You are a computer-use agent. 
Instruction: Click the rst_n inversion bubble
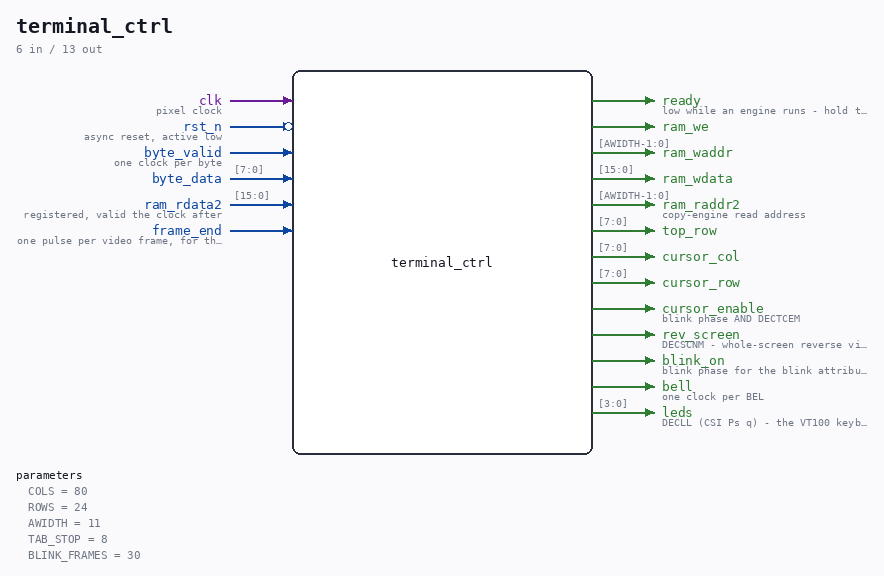(288, 126)
